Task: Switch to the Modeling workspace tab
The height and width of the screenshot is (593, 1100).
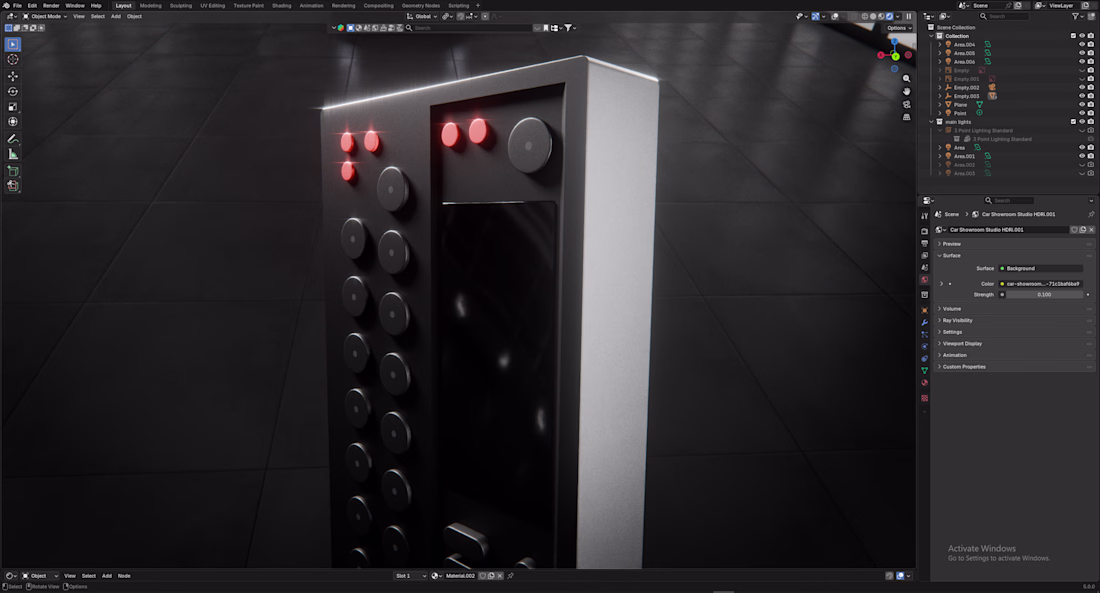Action: tap(151, 5)
